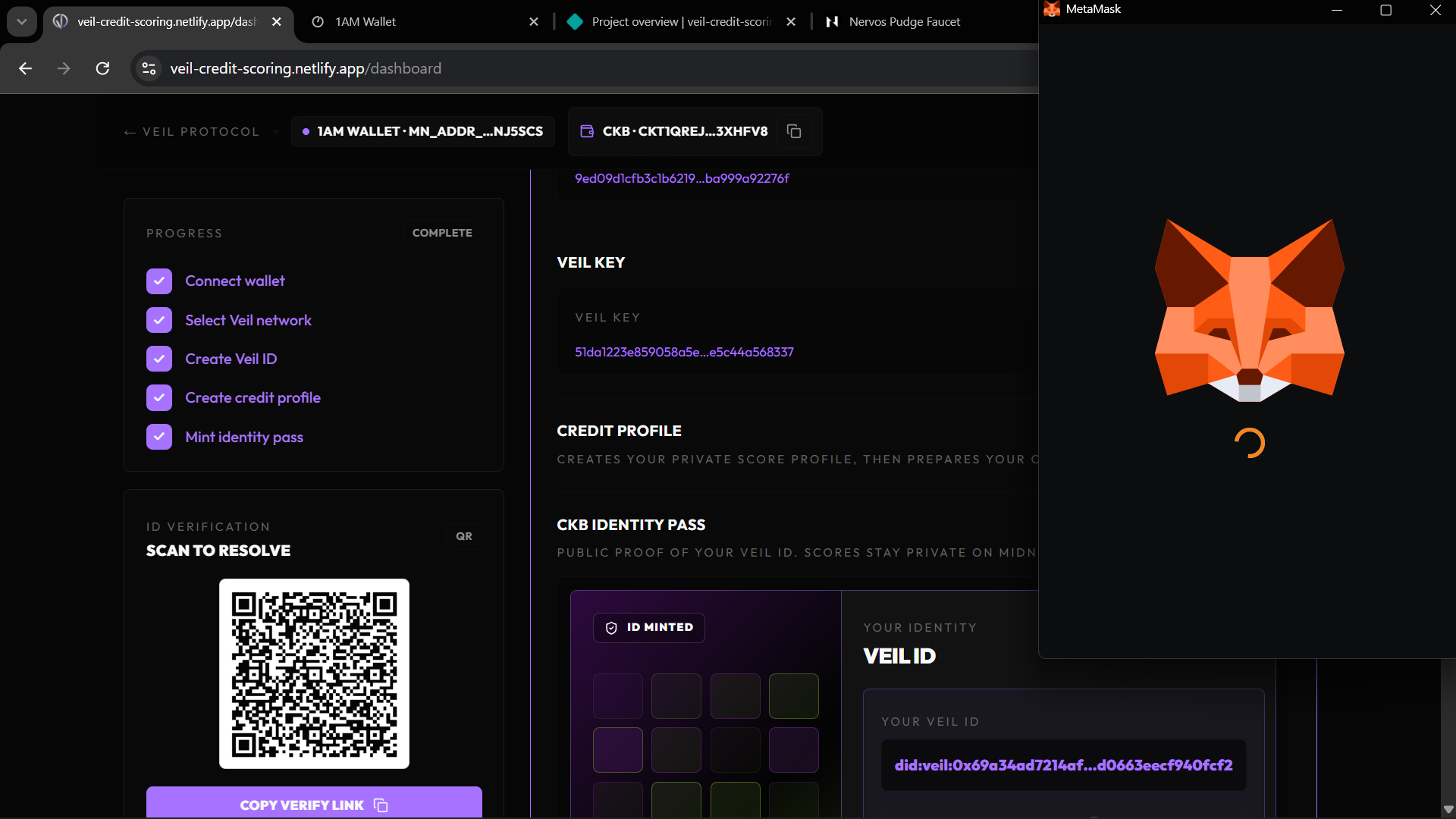The height and width of the screenshot is (819, 1456).
Task: Toggle the Create credit profile checkbox
Action: pyautogui.click(x=159, y=397)
